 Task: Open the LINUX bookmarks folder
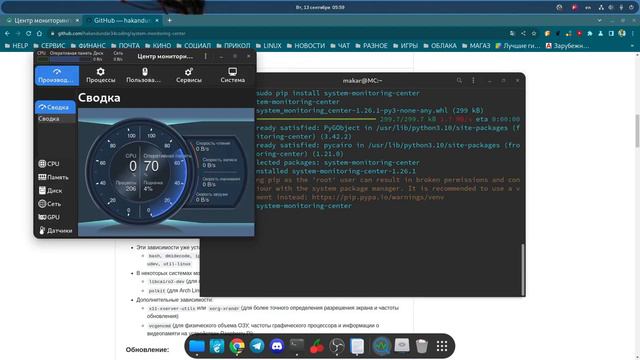269,46
